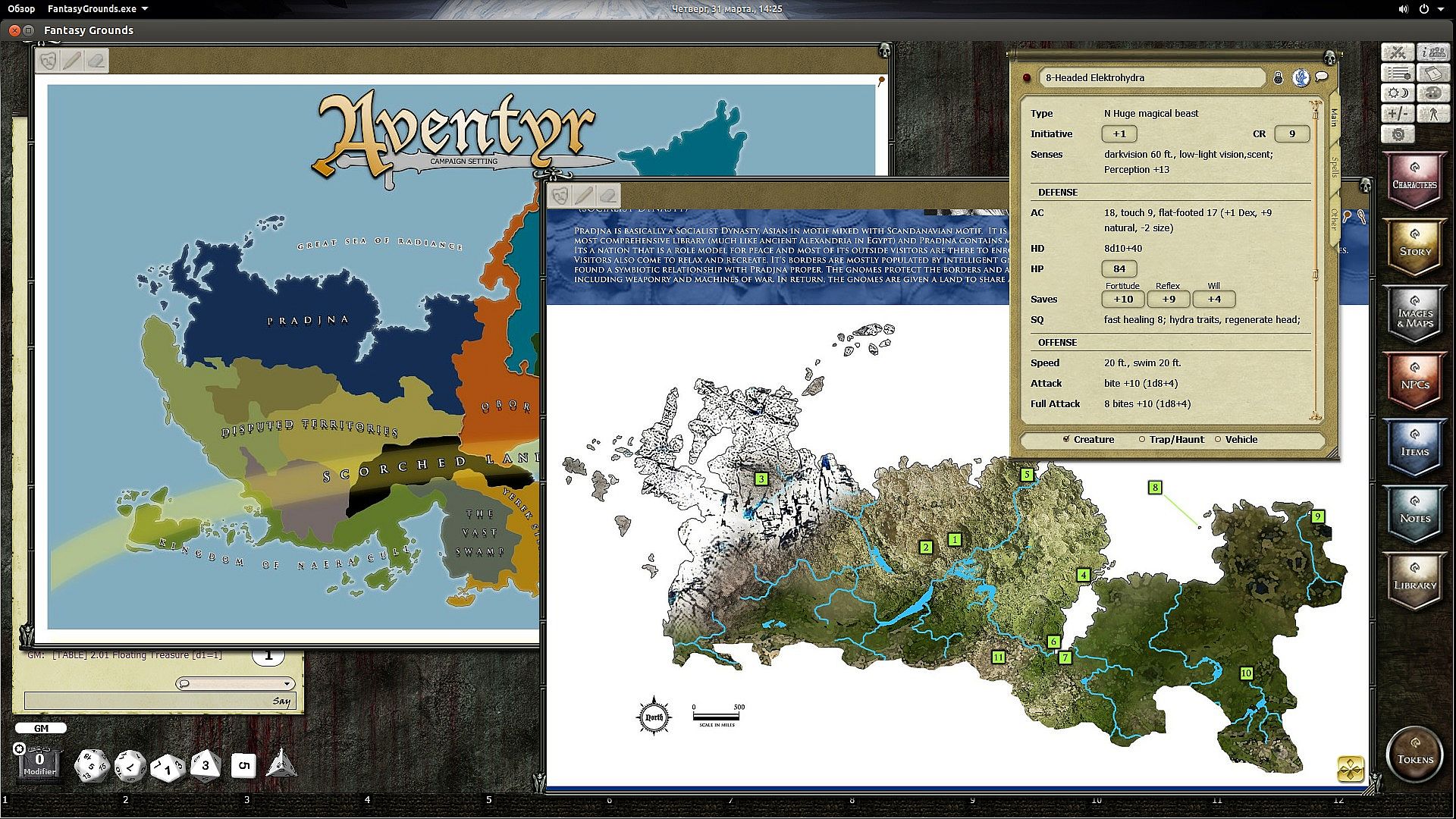Switch to the Spells tab
Screen dimensions: 1456x819
point(1334,168)
